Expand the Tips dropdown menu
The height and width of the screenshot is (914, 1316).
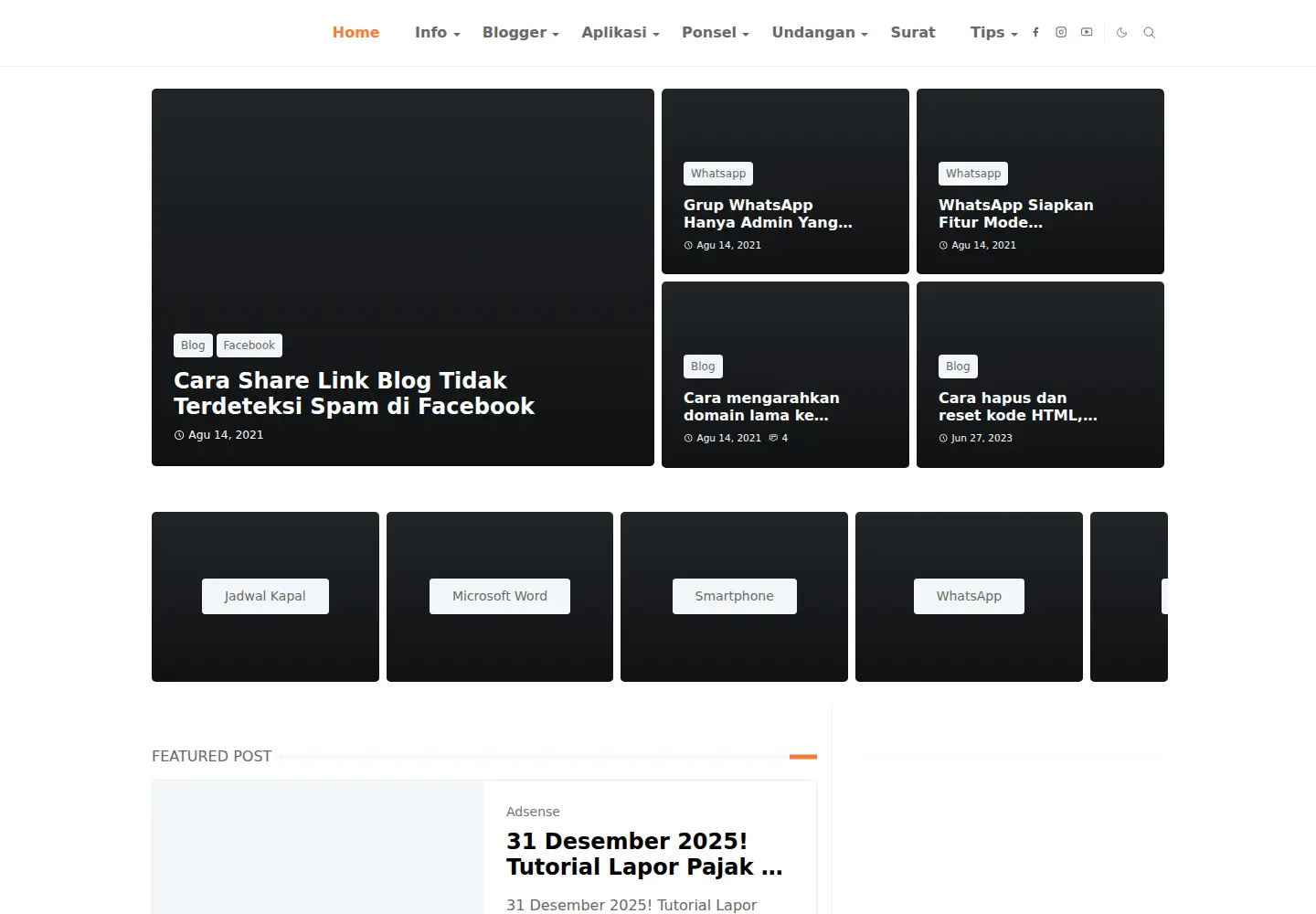(x=993, y=32)
